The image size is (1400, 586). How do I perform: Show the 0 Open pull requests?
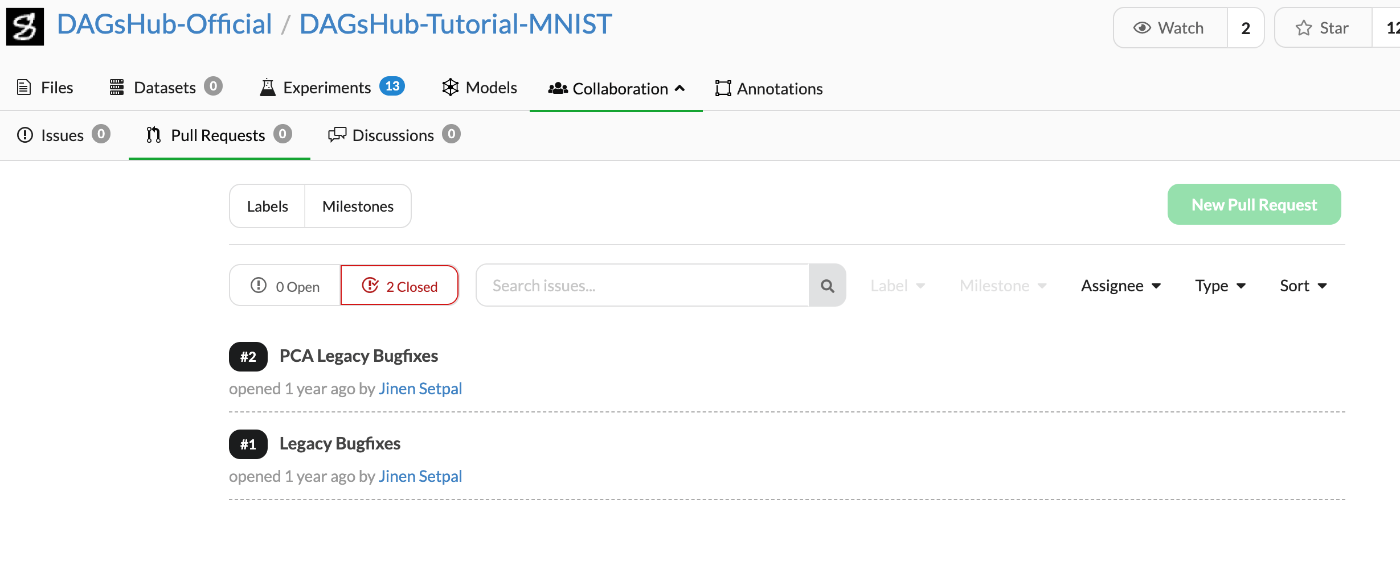pyautogui.click(x=285, y=286)
